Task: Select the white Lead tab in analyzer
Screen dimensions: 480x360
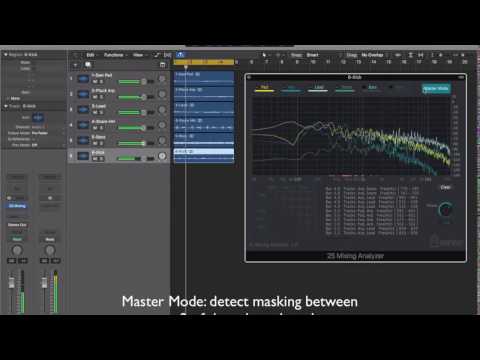Action: 318,88
